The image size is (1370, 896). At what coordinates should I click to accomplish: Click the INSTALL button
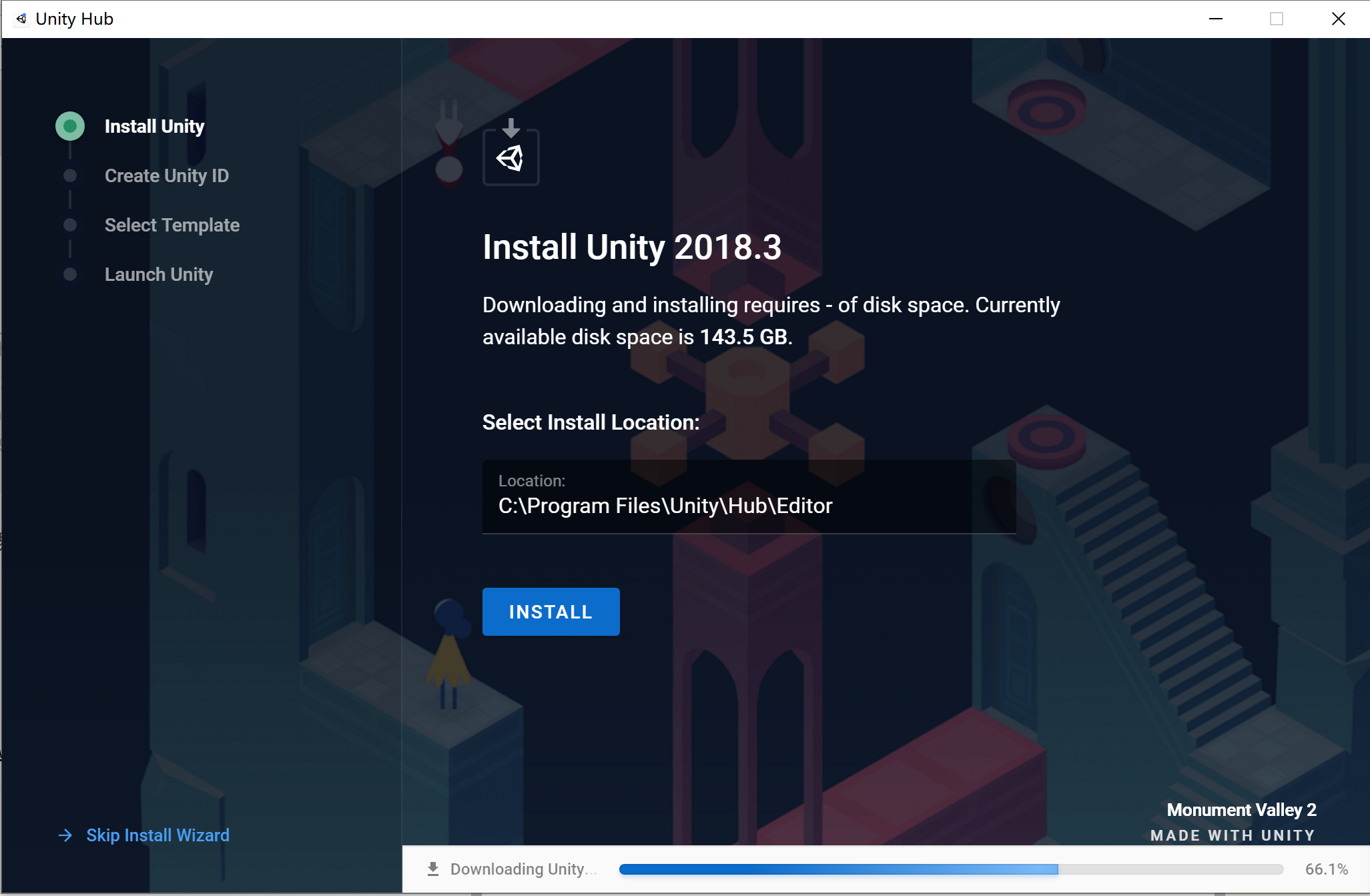[x=551, y=612]
